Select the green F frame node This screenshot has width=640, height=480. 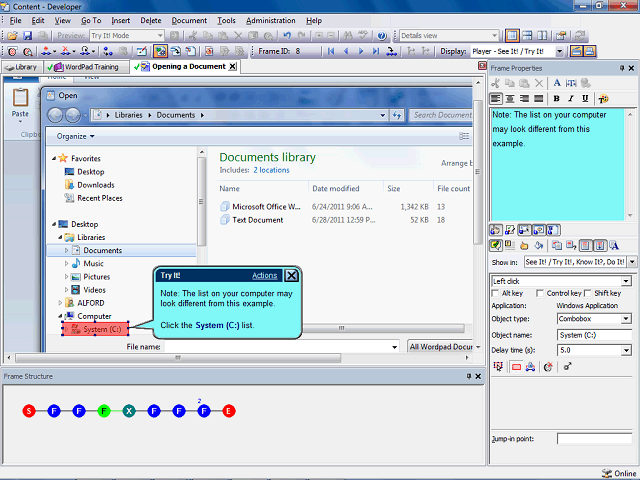coord(104,411)
